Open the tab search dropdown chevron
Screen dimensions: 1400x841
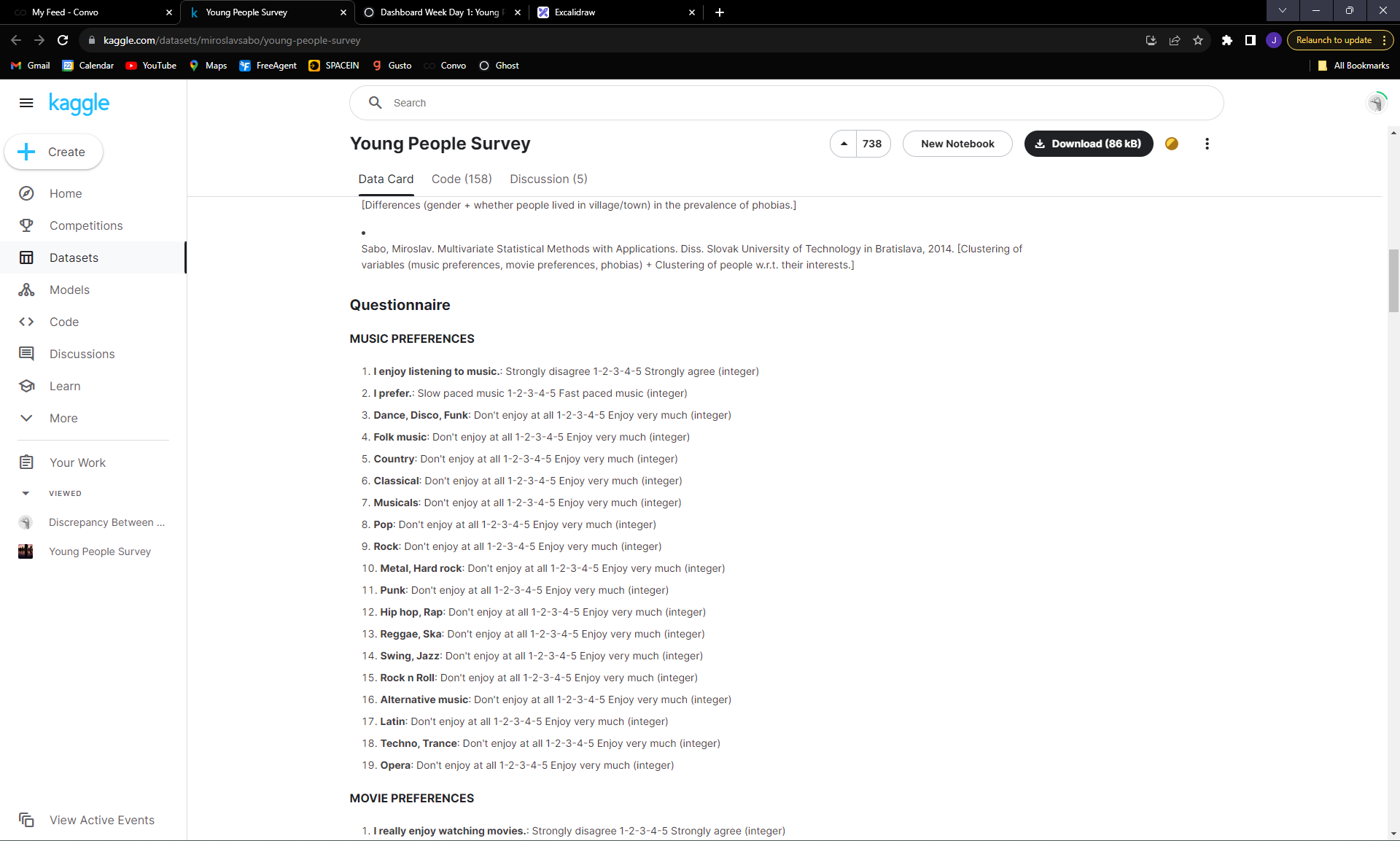(x=1283, y=11)
